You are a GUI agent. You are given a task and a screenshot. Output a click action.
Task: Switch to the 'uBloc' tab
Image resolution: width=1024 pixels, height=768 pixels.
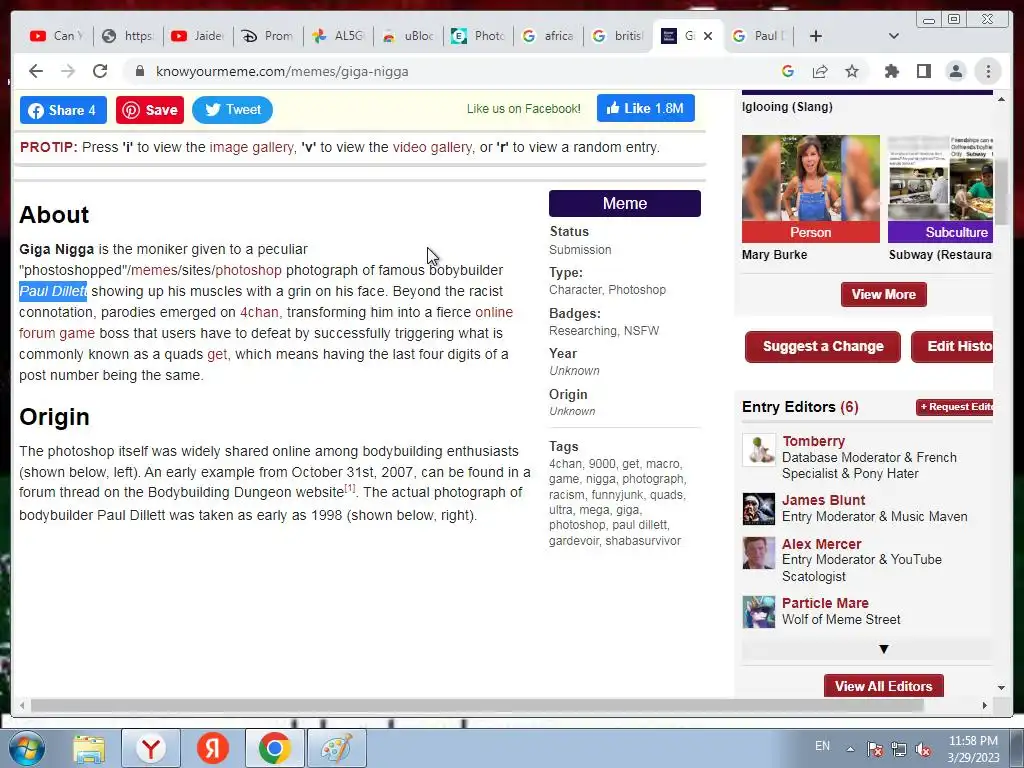pyautogui.click(x=409, y=36)
